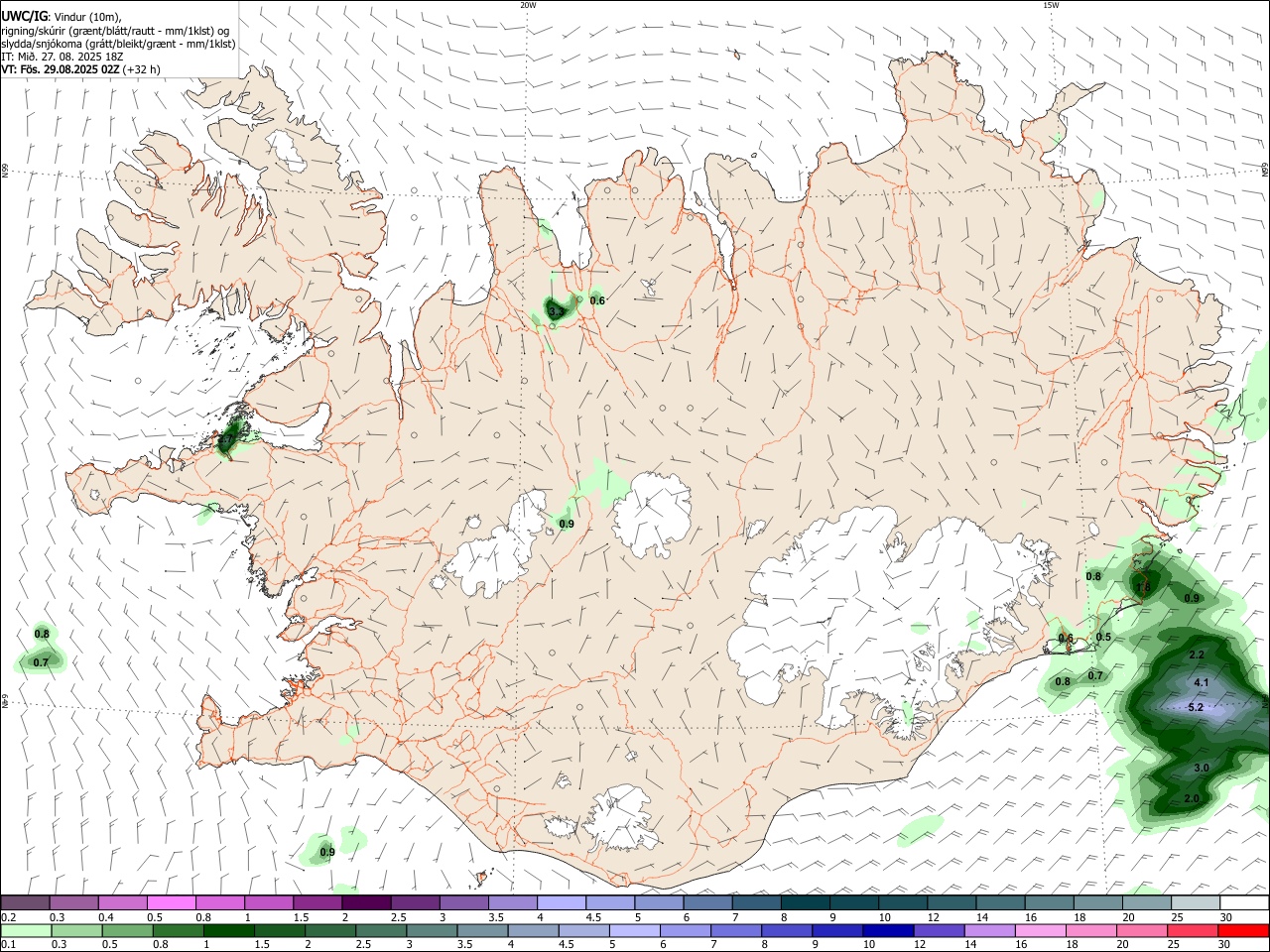The image size is (1270, 952).
Task: Pick the pale grey 25 swatch in upper legend row
Action: pyautogui.click(x=1196, y=902)
